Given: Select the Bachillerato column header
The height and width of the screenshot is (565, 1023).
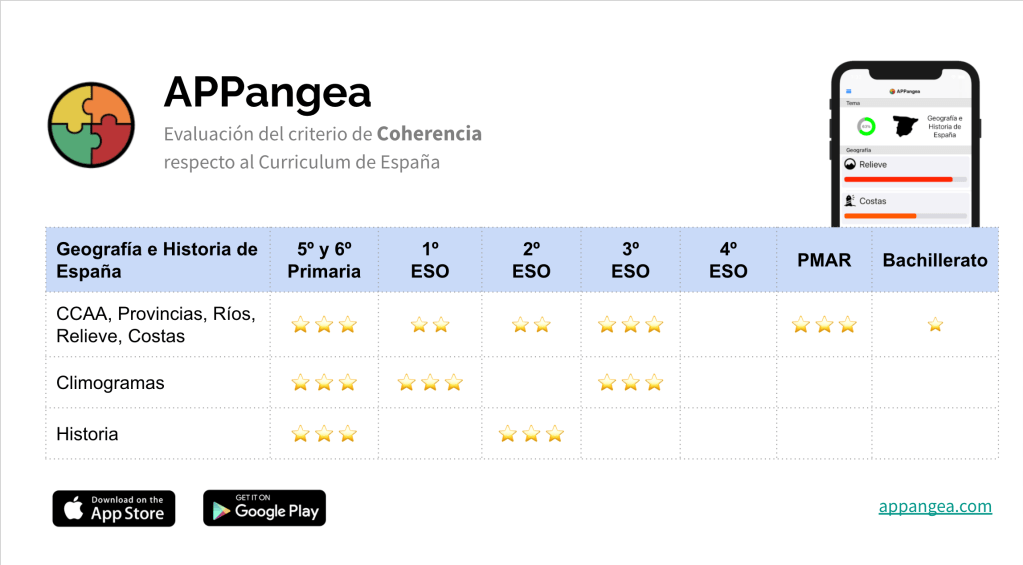Looking at the screenshot, I should click(935, 260).
